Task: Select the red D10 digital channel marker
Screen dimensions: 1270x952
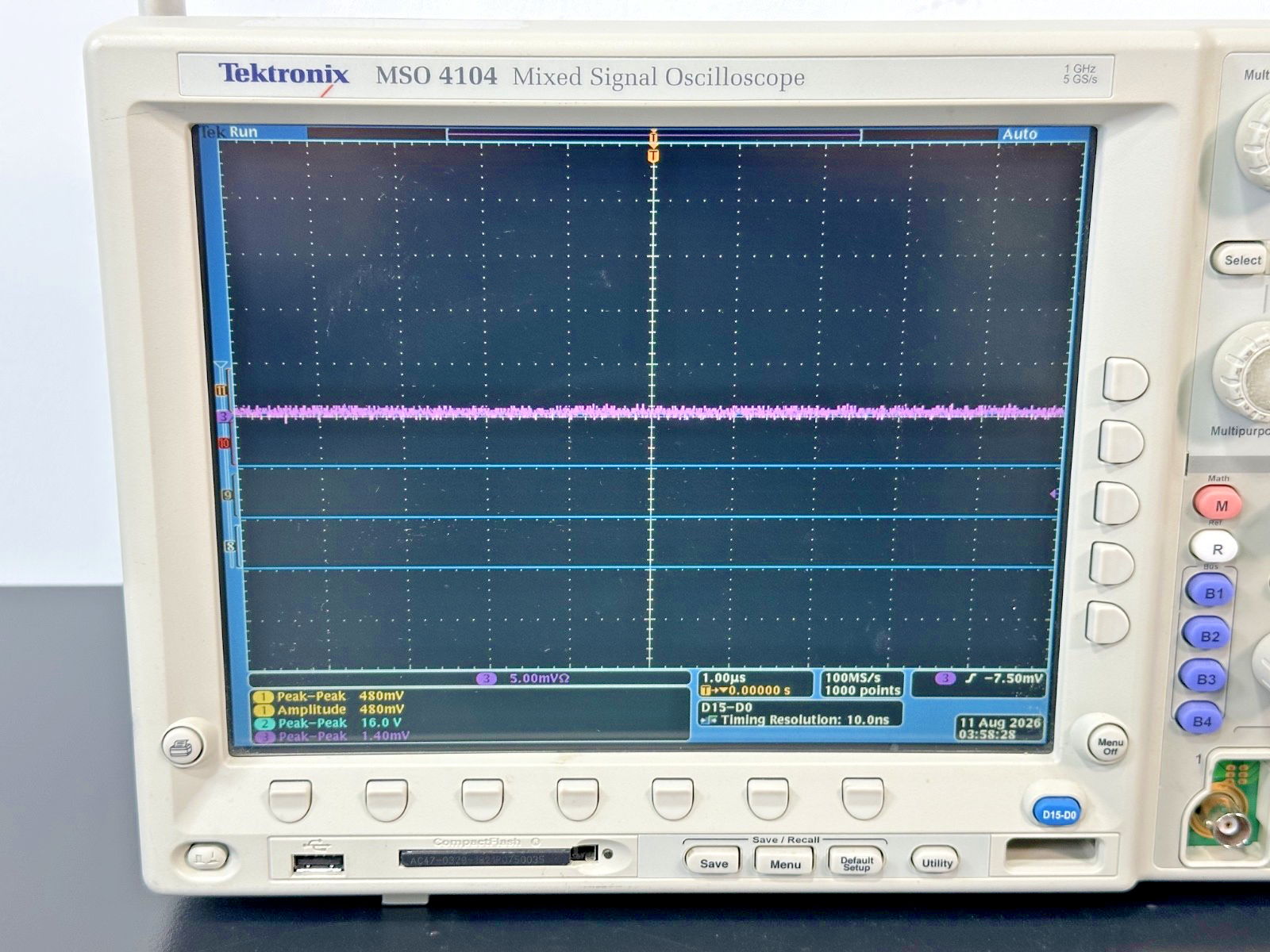Action: pyautogui.click(x=224, y=443)
